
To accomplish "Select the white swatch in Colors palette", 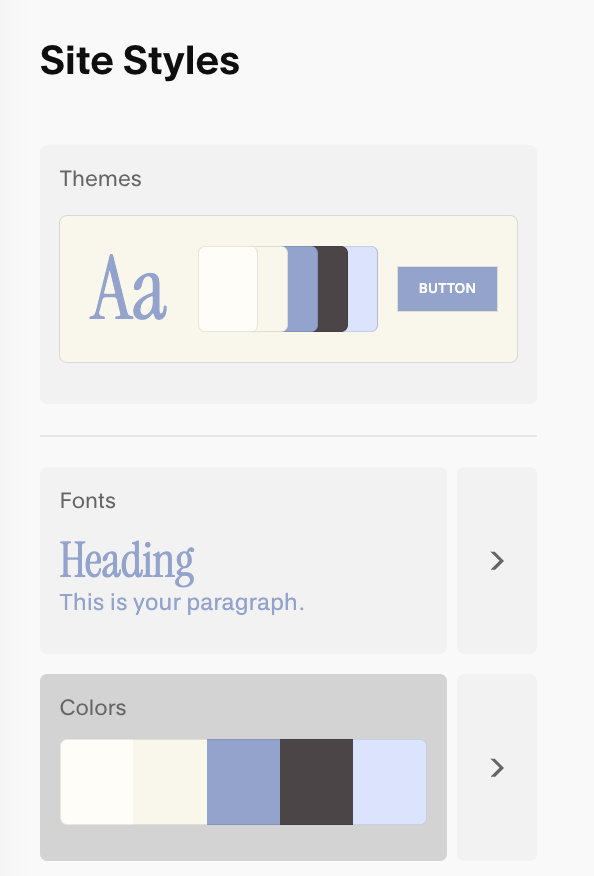I will pos(97,782).
